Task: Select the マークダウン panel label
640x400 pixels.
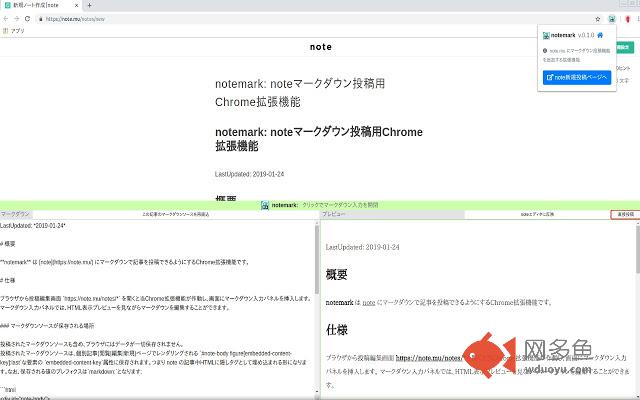Action: click(x=16, y=214)
